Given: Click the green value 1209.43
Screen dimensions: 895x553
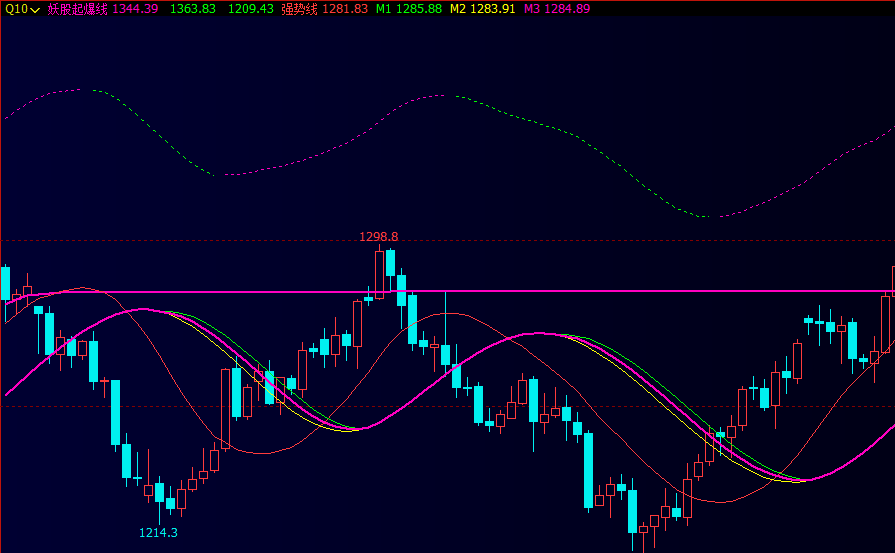Looking at the screenshot, I should point(251,9).
